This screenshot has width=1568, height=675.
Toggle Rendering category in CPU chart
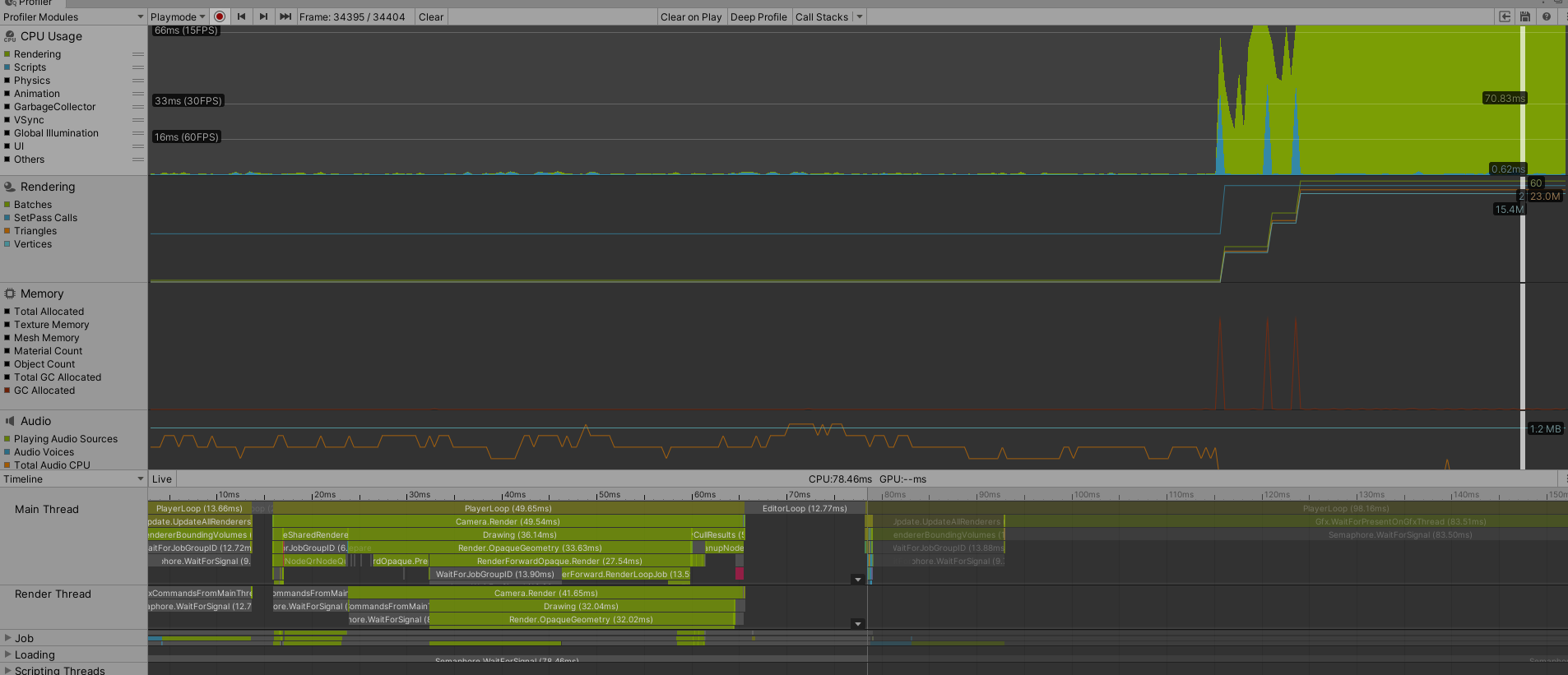click(x=7, y=54)
